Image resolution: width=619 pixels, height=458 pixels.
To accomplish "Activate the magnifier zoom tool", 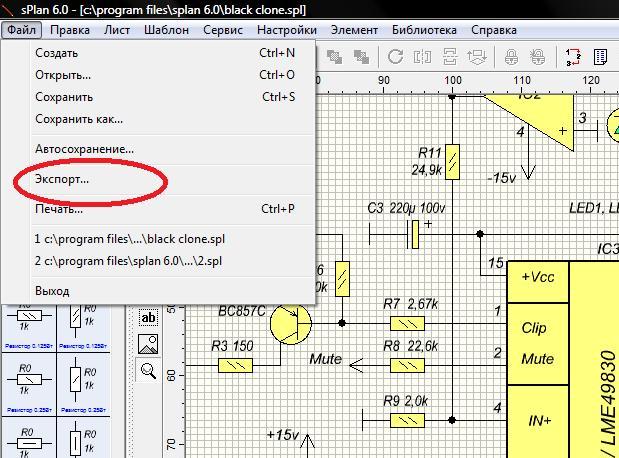I will [149, 371].
